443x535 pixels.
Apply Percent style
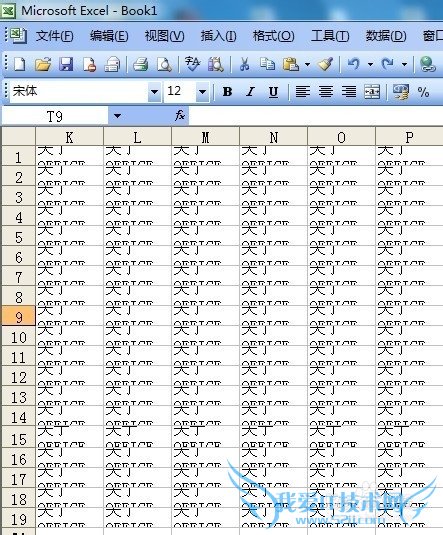(423, 91)
